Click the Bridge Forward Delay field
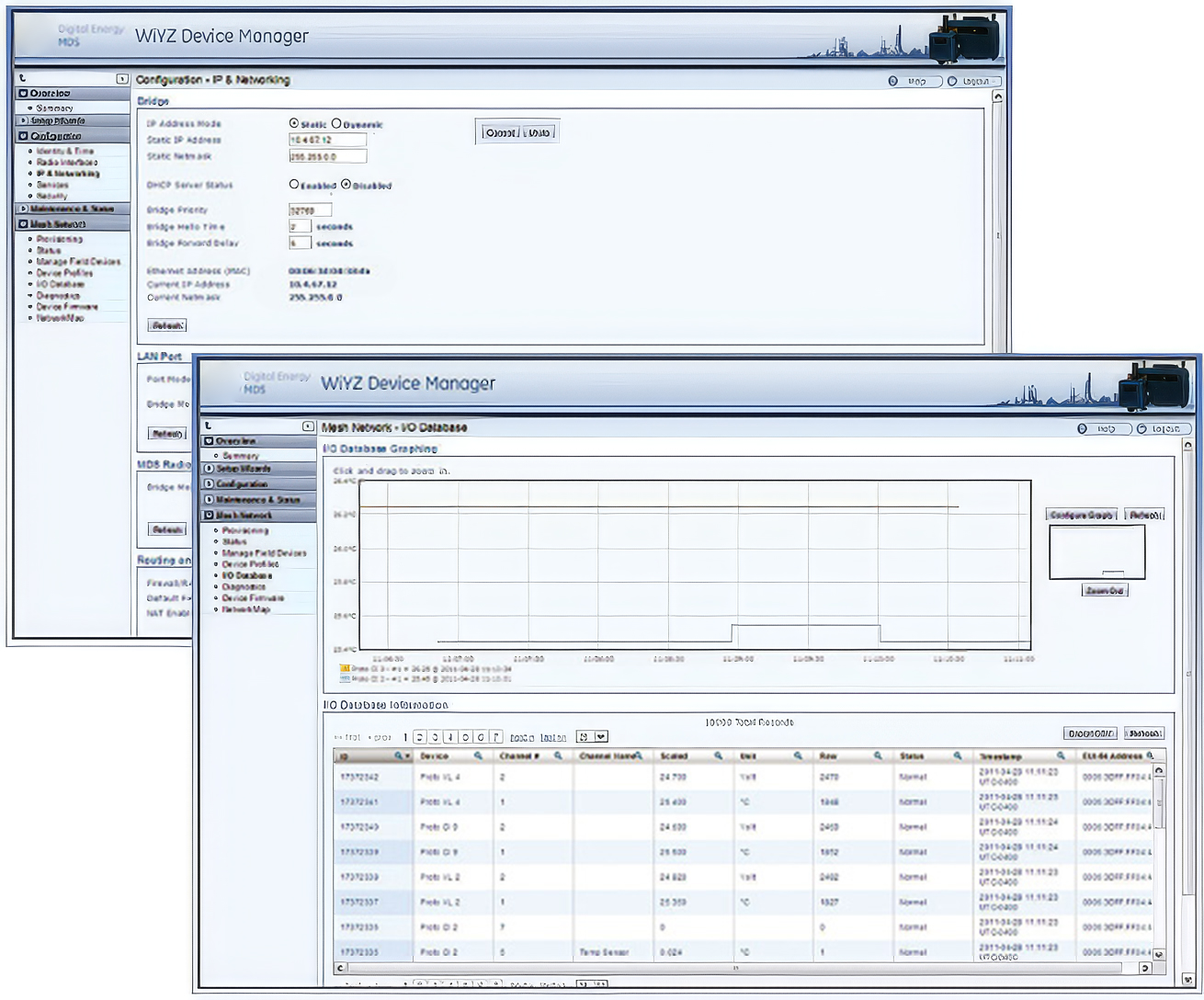Viewport: 1204px width, 1000px height. click(x=300, y=243)
